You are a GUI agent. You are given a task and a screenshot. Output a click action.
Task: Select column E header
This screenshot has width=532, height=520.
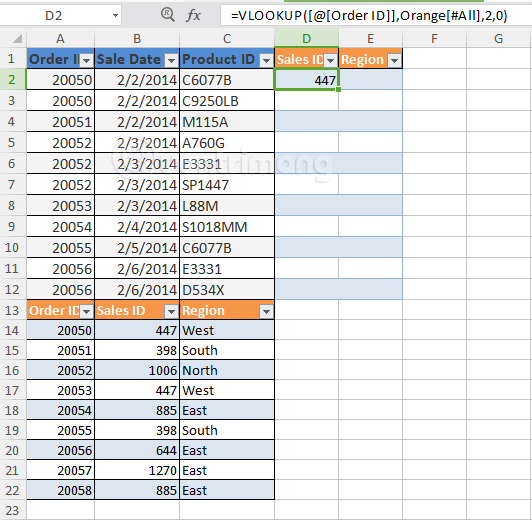click(x=370, y=38)
